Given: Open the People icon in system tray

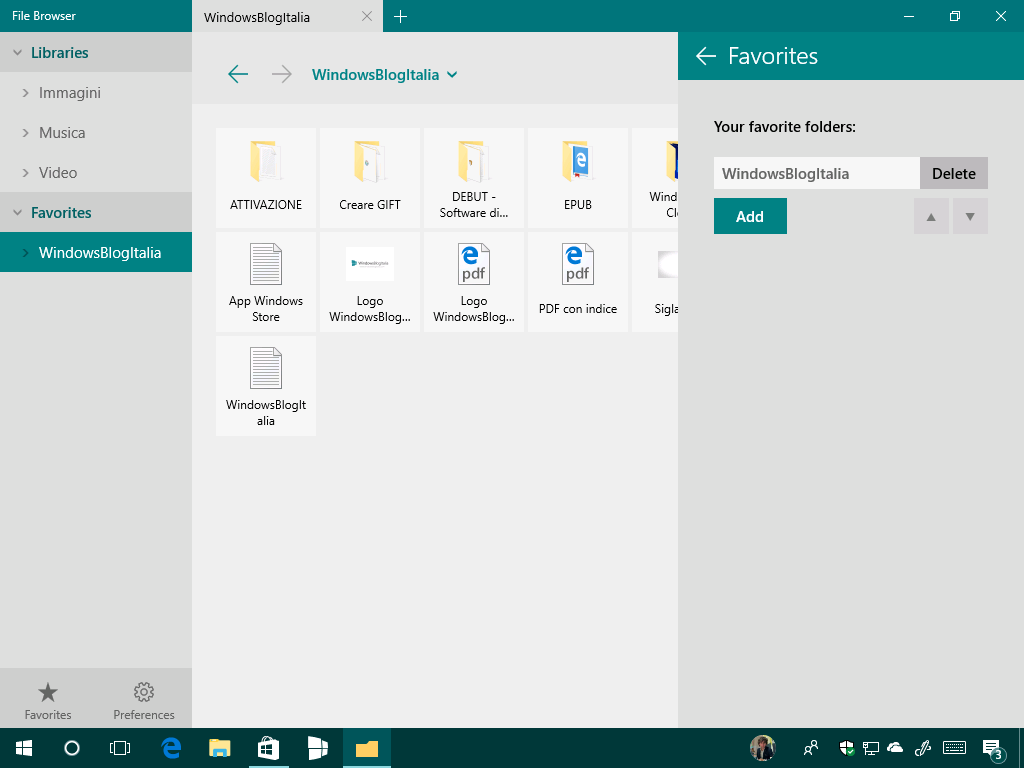Looking at the screenshot, I should pyautogui.click(x=811, y=748).
